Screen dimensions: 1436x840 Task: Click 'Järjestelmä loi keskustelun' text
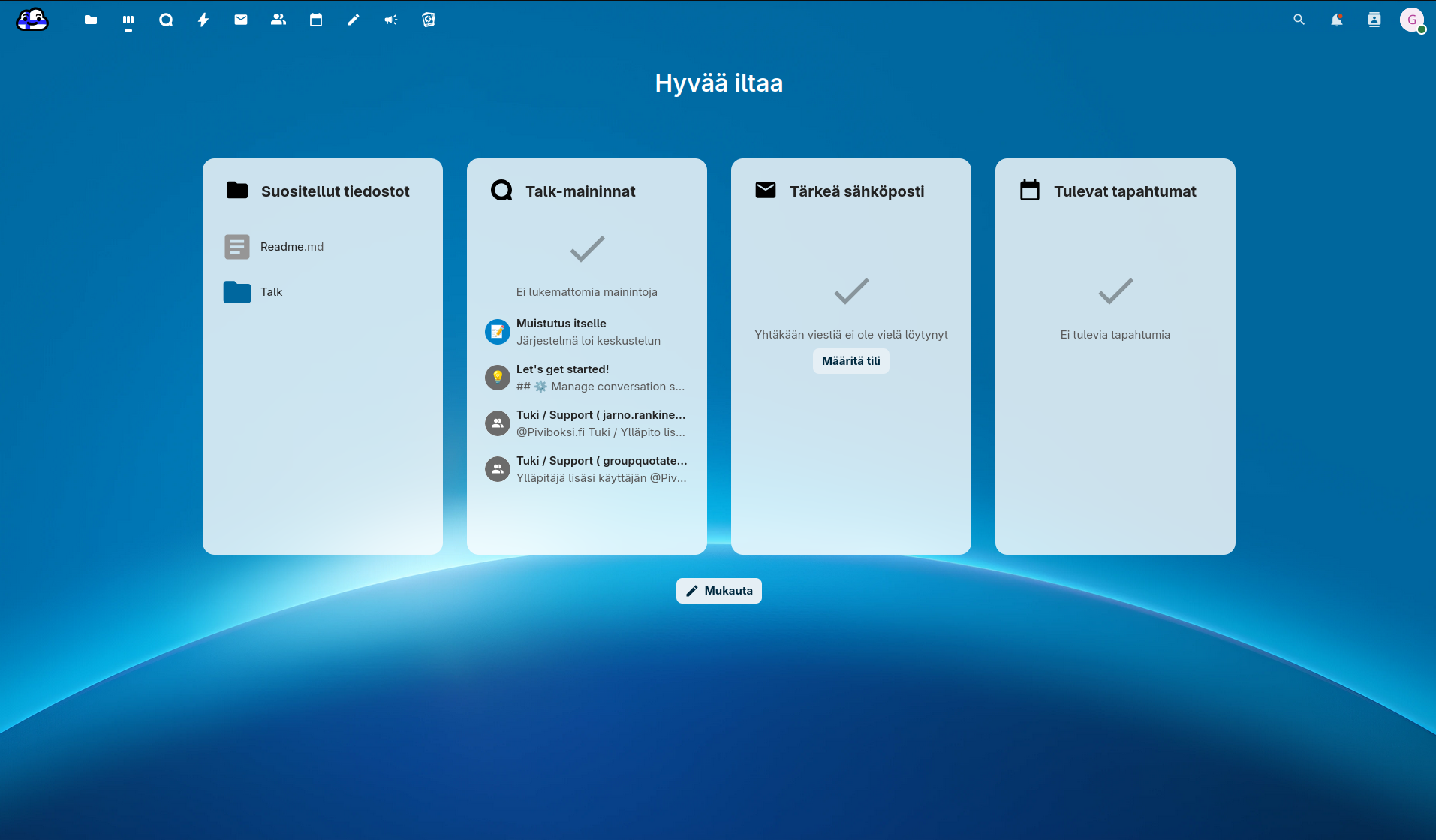[x=589, y=341]
